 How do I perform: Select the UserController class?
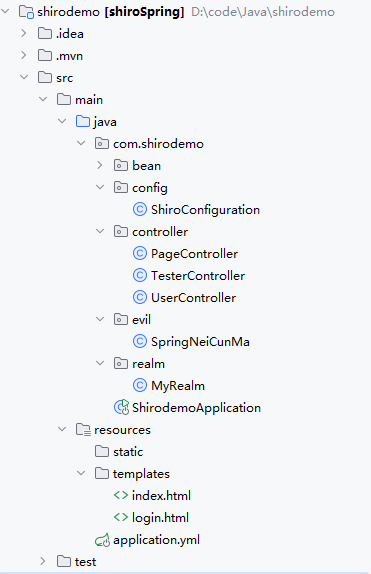[x=193, y=298]
